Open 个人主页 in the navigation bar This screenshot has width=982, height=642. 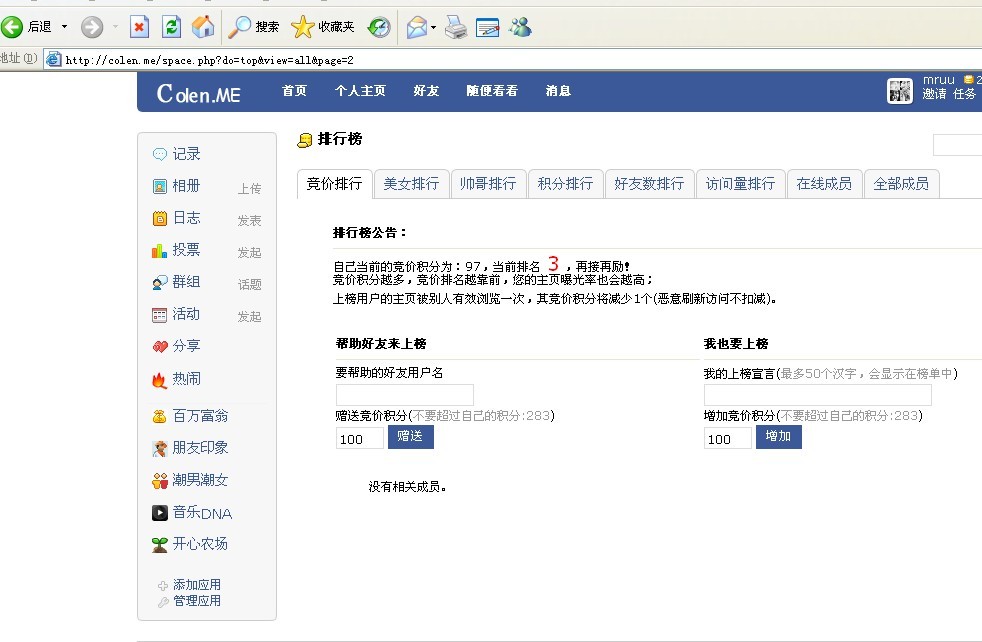coord(360,91)
